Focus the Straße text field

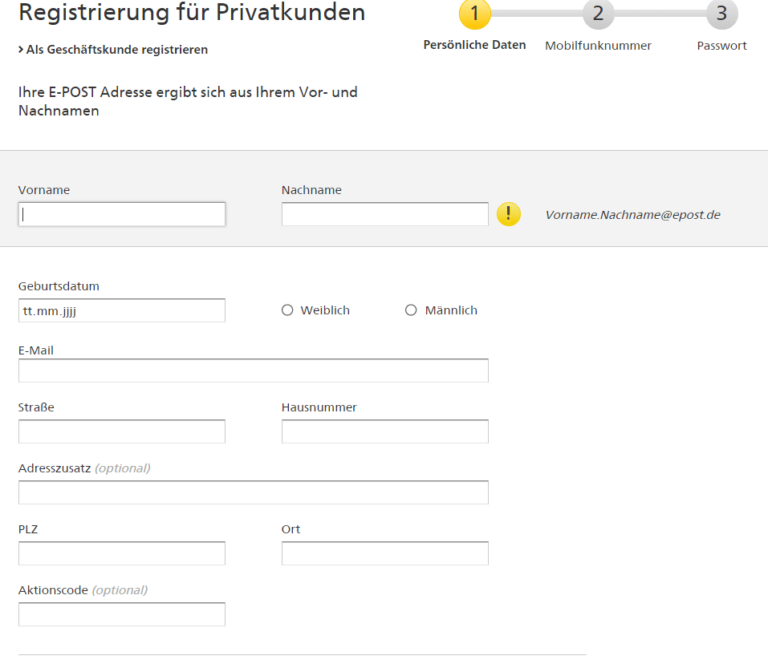coord(122,432)
